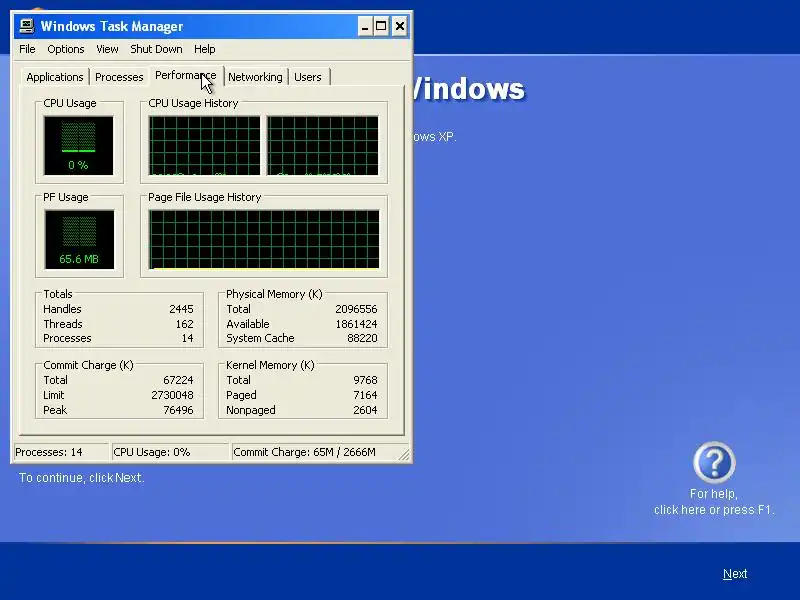Click the 'To continue, click Next.' text
800x600 pixels.
point(82,478)
